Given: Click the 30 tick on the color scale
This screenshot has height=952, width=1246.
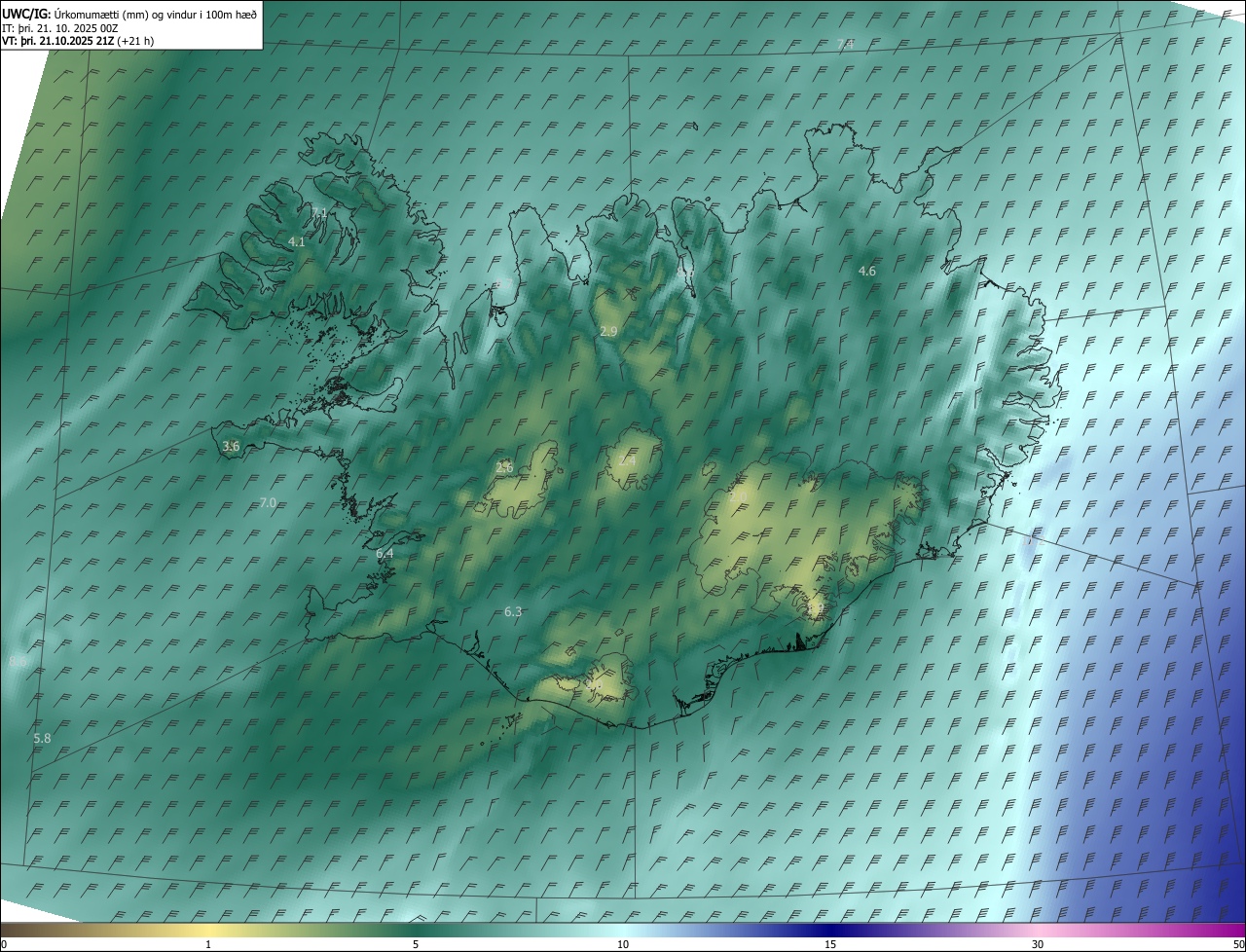Looking at the screenshot, I should coord(1038,944).
